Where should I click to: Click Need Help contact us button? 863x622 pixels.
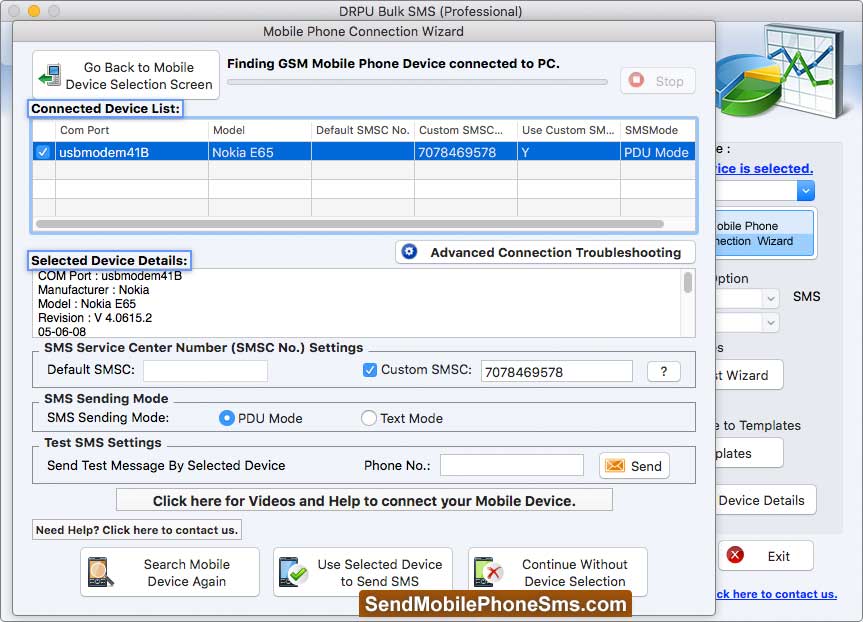click(136, 530)
